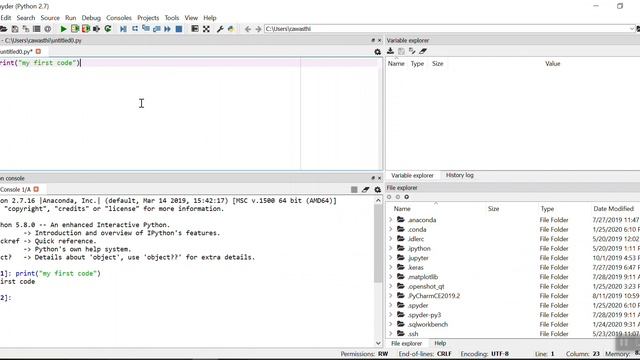Open the Projects menu

(148, 18)
